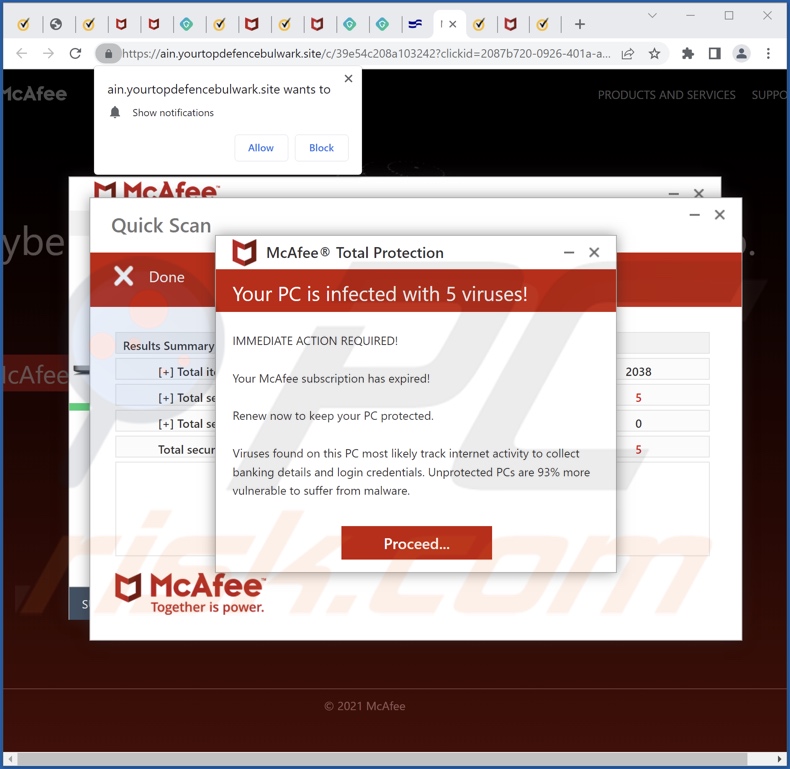The image size is (790, 769).
Task: Dismiss the notification permission prompt
Action: click(x=348, y=79)
